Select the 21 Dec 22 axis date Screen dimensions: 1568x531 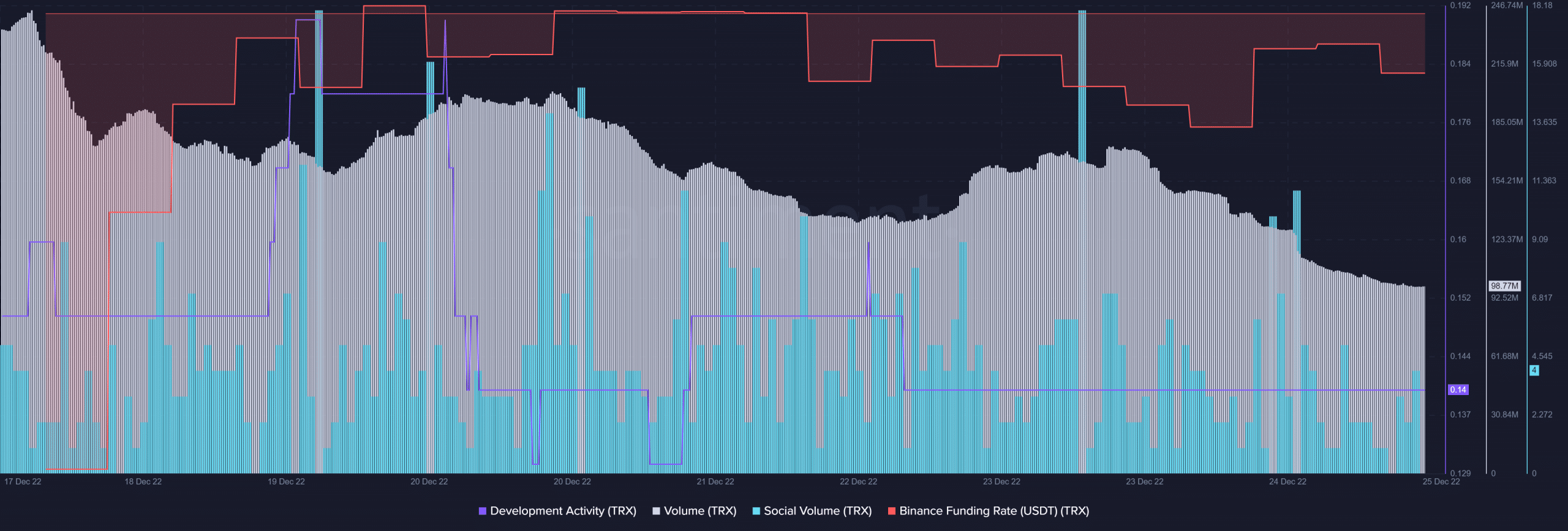(715, 481)
